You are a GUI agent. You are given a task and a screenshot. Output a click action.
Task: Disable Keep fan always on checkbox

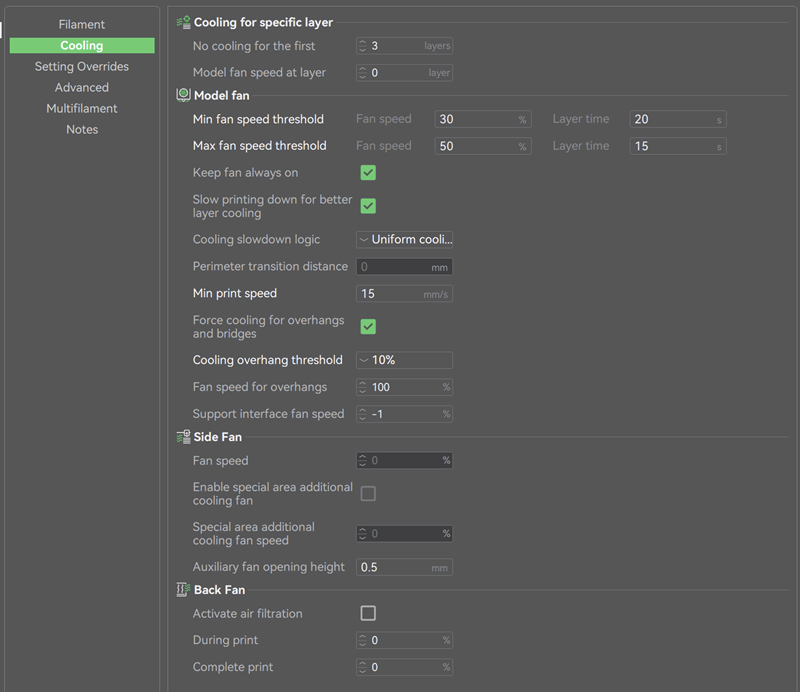click(x=368, y=173)
